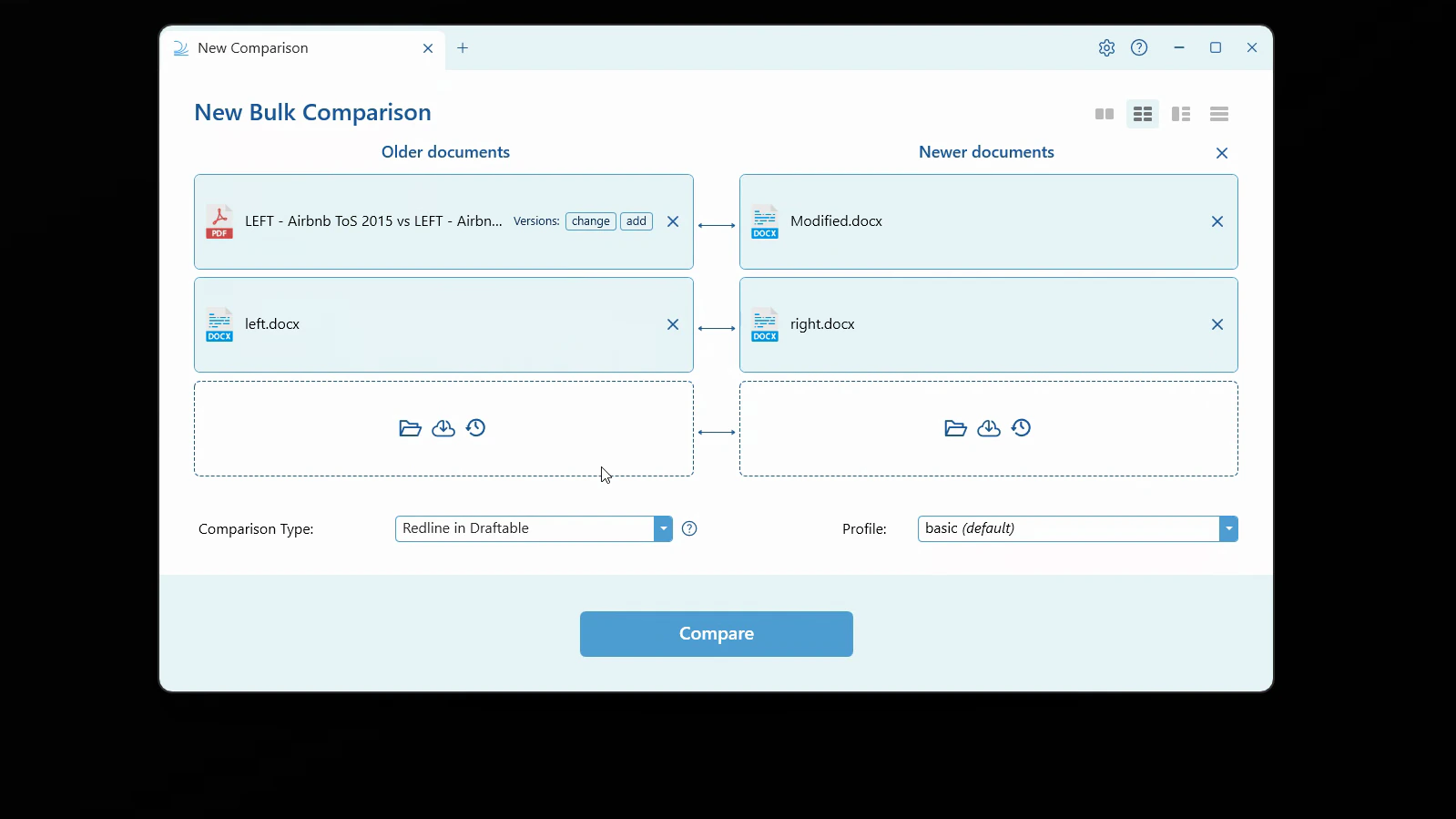This screenshot has height=819, width=1456.
Task: Click the Newer documents heading
Action: click(986, 152)
